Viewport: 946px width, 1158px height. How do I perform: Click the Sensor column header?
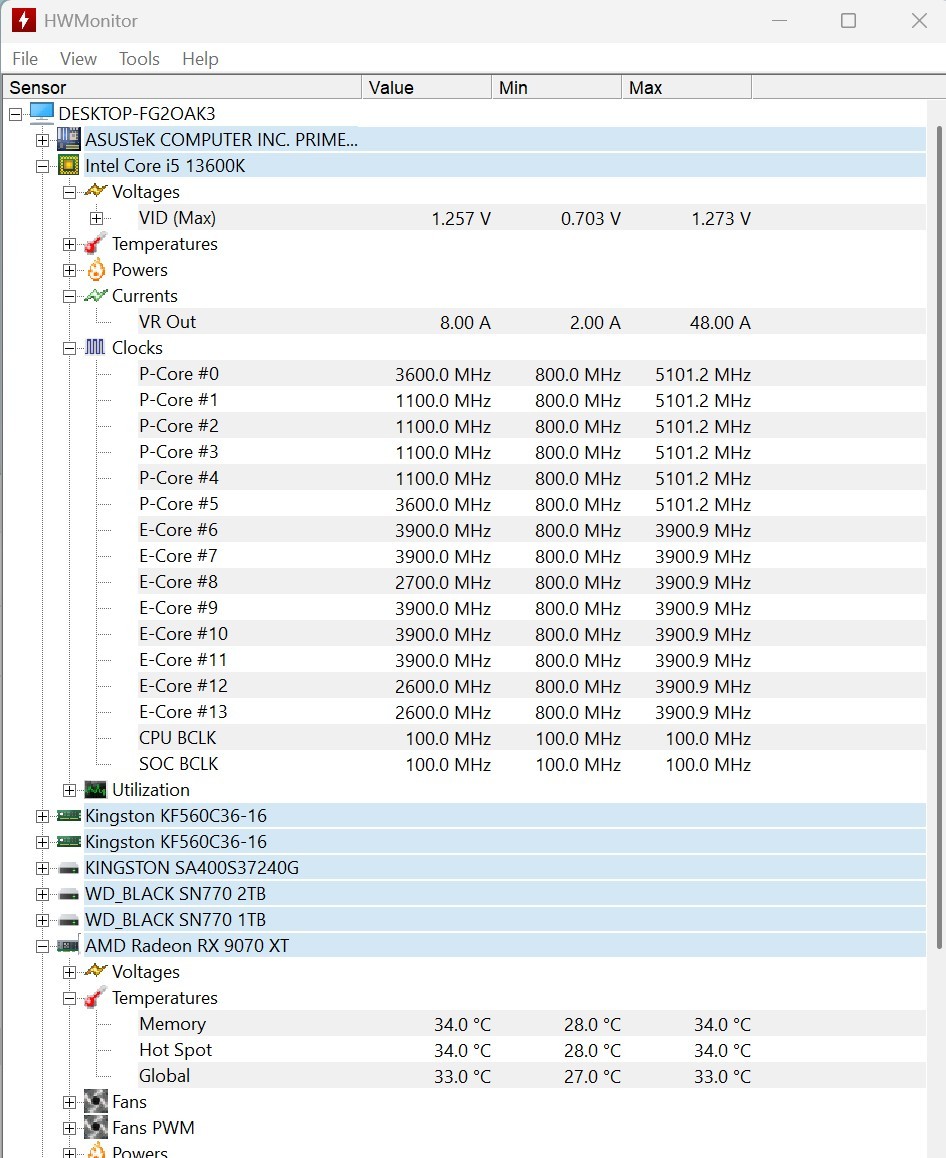point(182,87)
